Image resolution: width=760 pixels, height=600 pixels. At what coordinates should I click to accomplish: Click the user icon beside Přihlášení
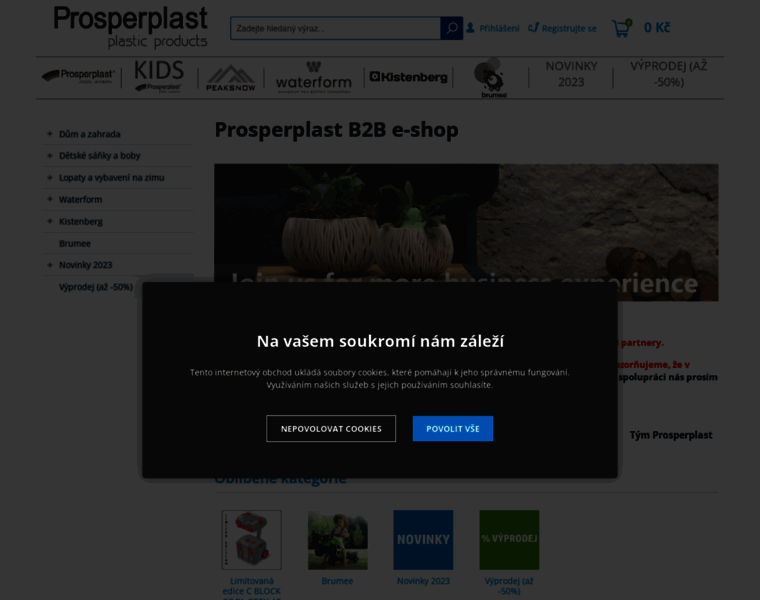coord(470,28)
